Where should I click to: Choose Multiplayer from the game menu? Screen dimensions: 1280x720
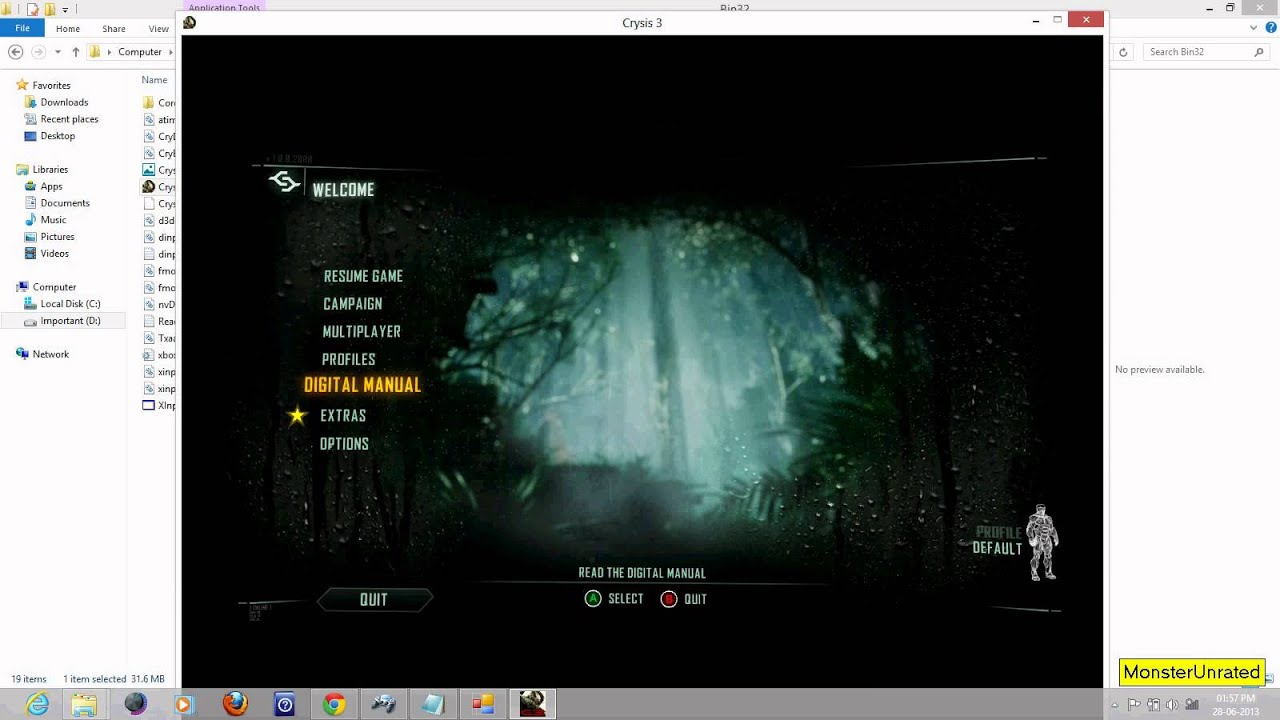361,332
